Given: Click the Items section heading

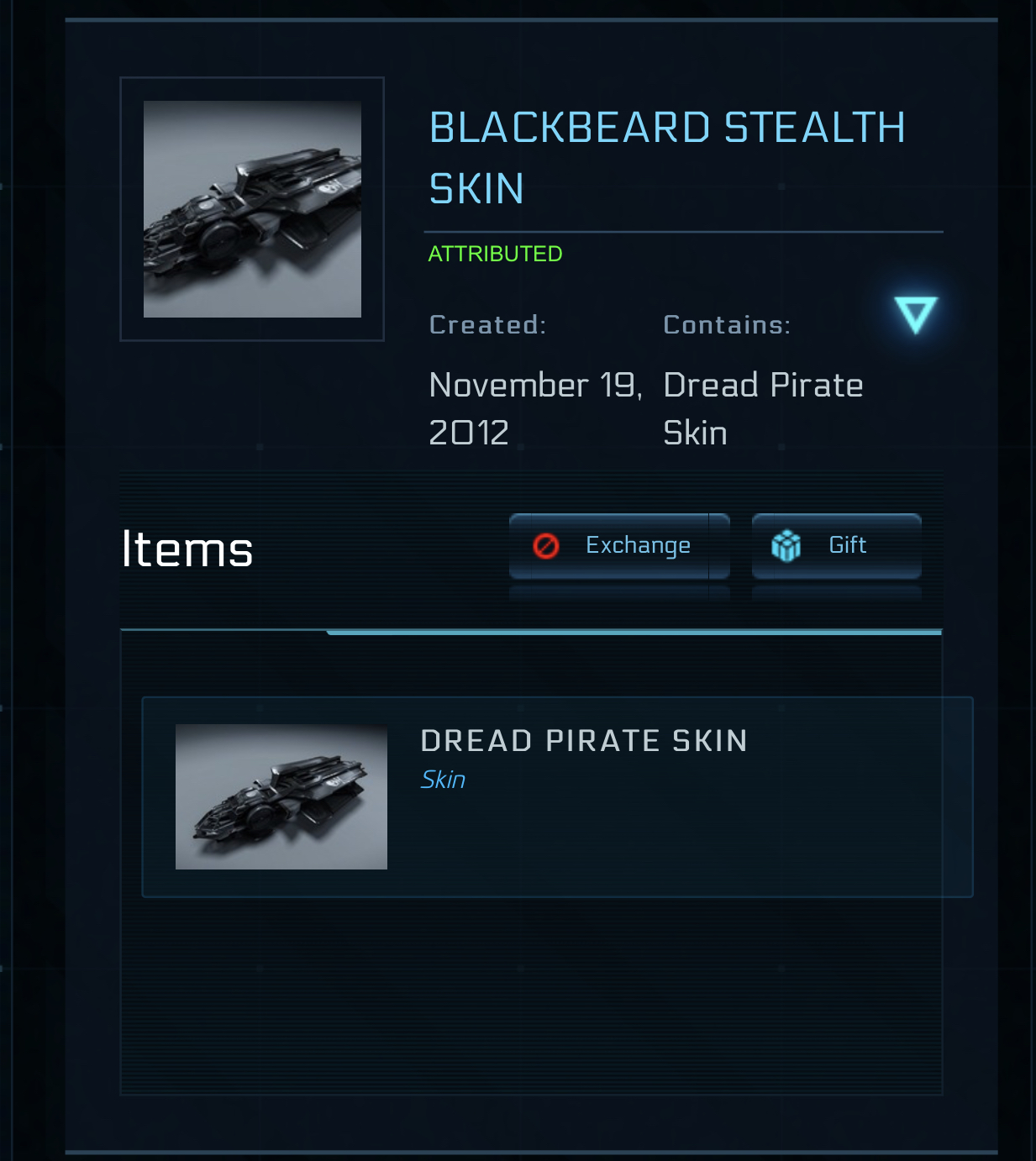Looking at the screenshot, I should (187, 549).
